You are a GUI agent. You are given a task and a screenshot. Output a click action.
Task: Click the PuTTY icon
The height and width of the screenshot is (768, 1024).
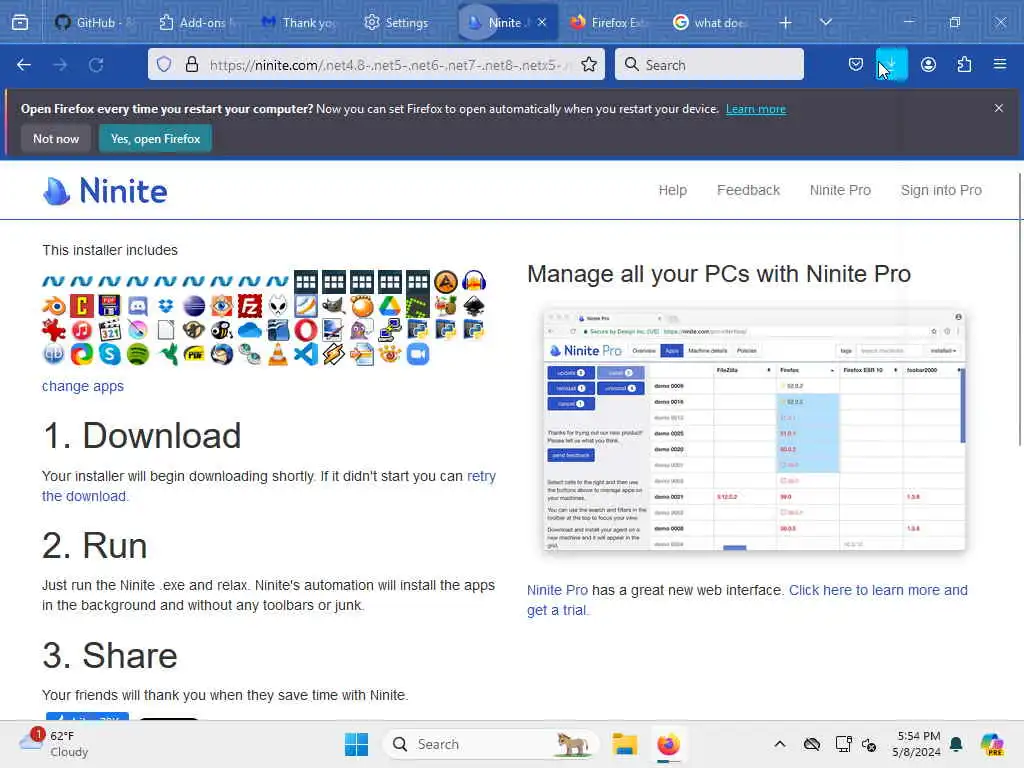(x=390, y=330)
